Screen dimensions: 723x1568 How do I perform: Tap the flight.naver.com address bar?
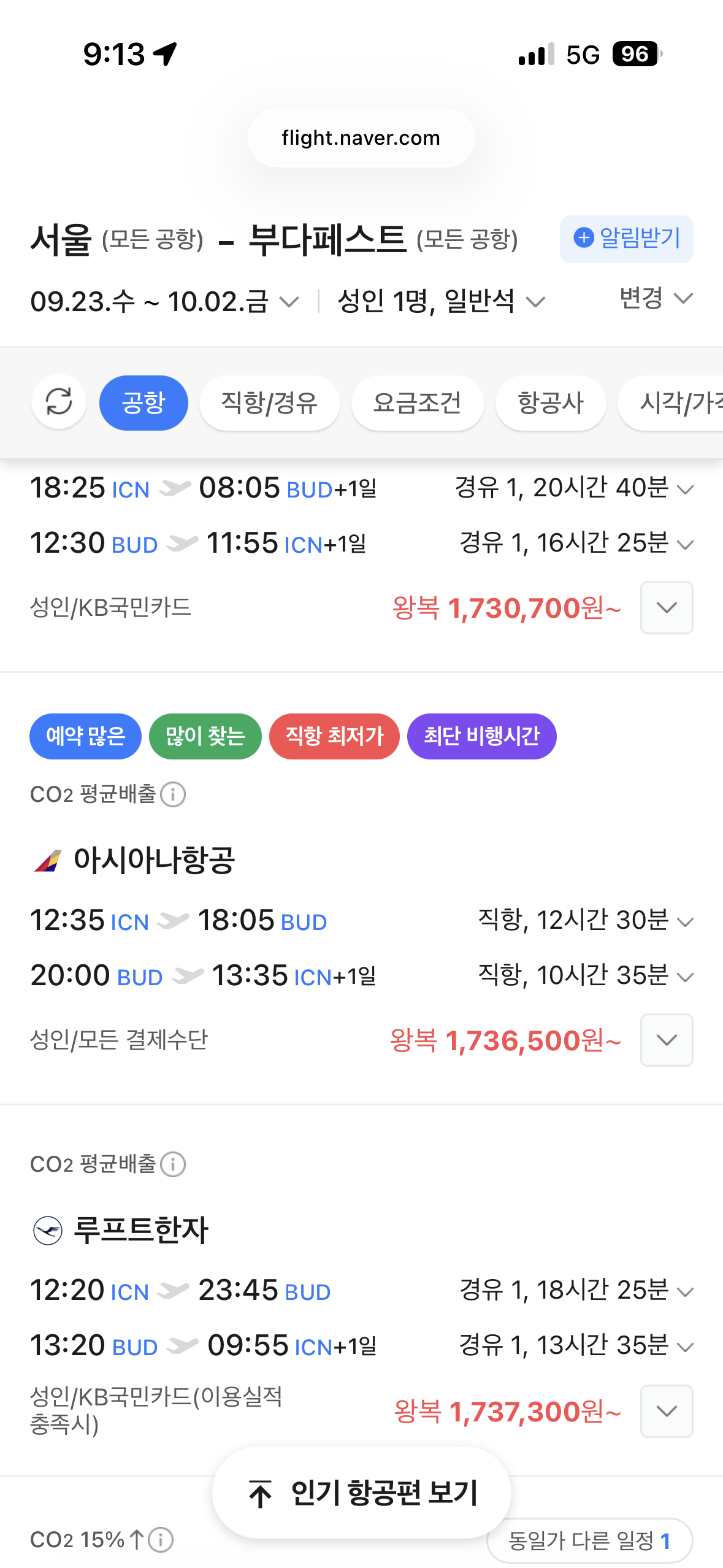pos(361,138)
